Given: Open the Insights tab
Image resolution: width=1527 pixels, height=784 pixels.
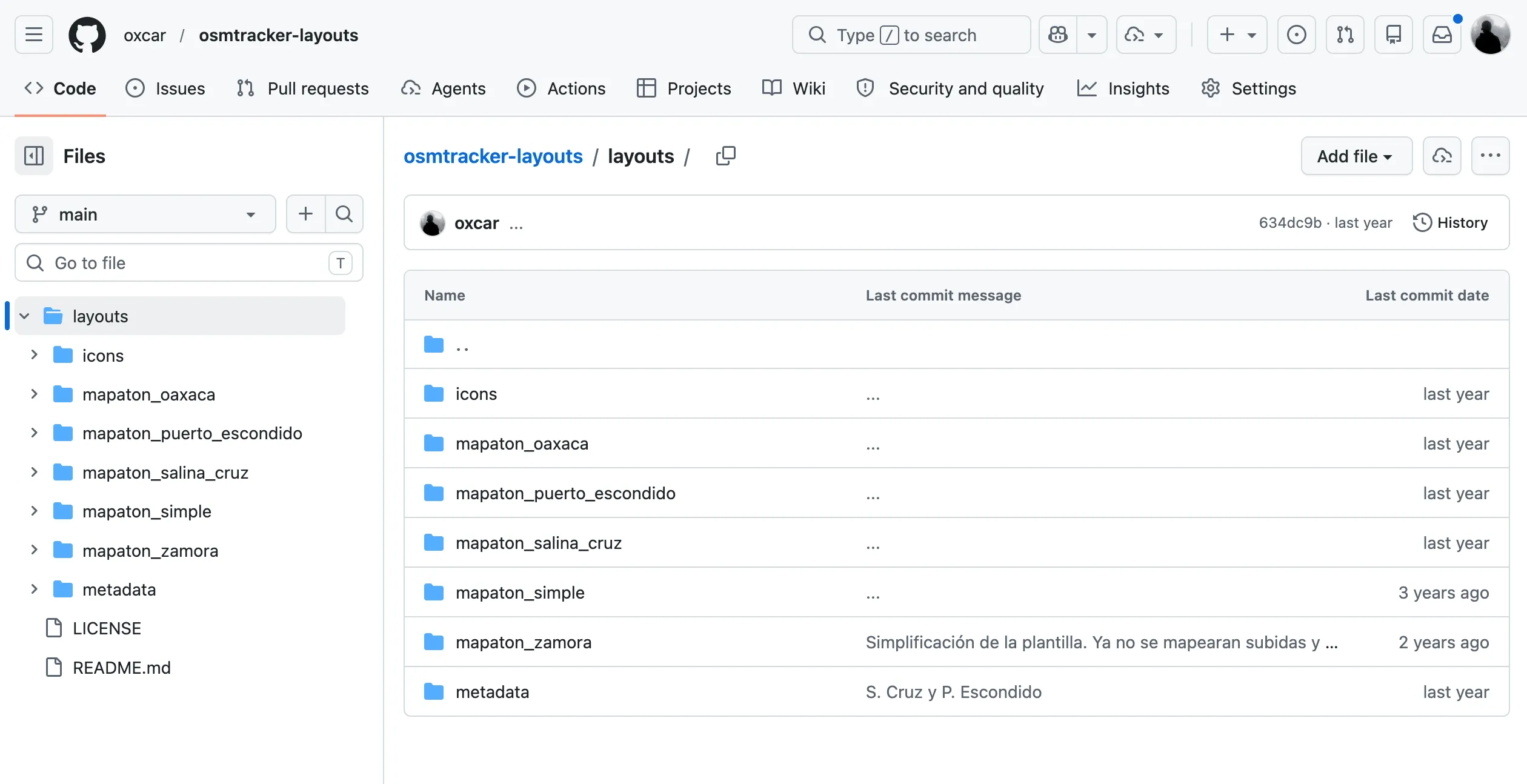Looking at the screenshot, I should point(1123,88).
